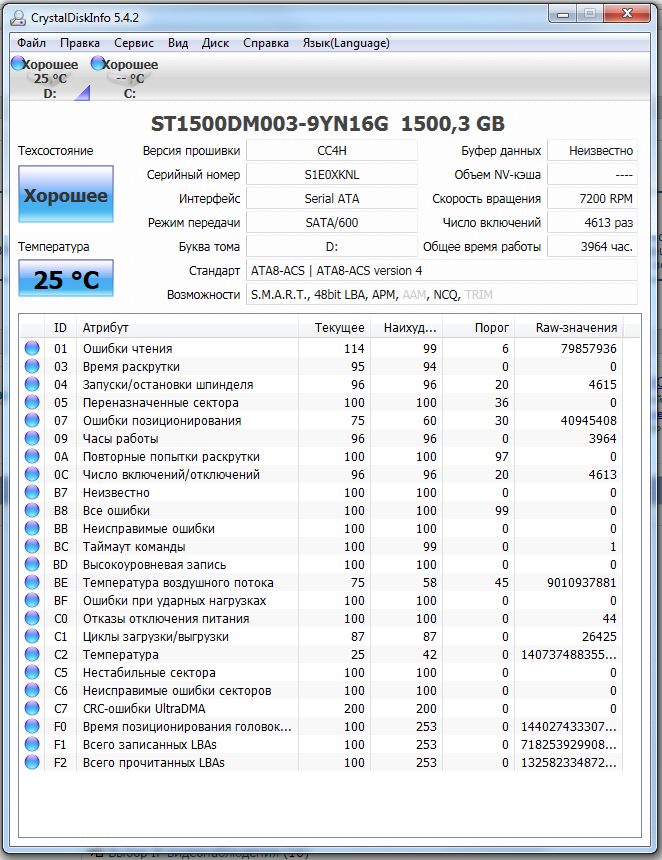Select drive C: status in disk bar
This screenshot has width=662, height=860.
[126, 77]
